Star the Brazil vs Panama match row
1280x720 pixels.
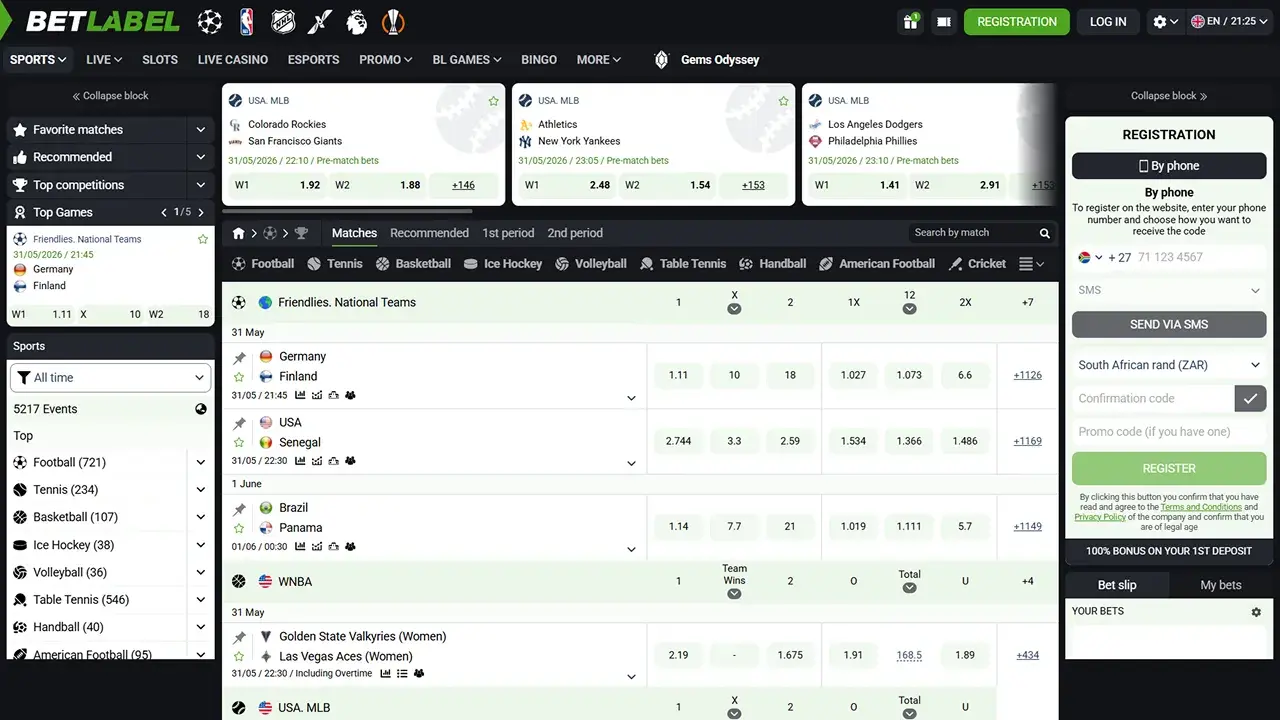239,528
